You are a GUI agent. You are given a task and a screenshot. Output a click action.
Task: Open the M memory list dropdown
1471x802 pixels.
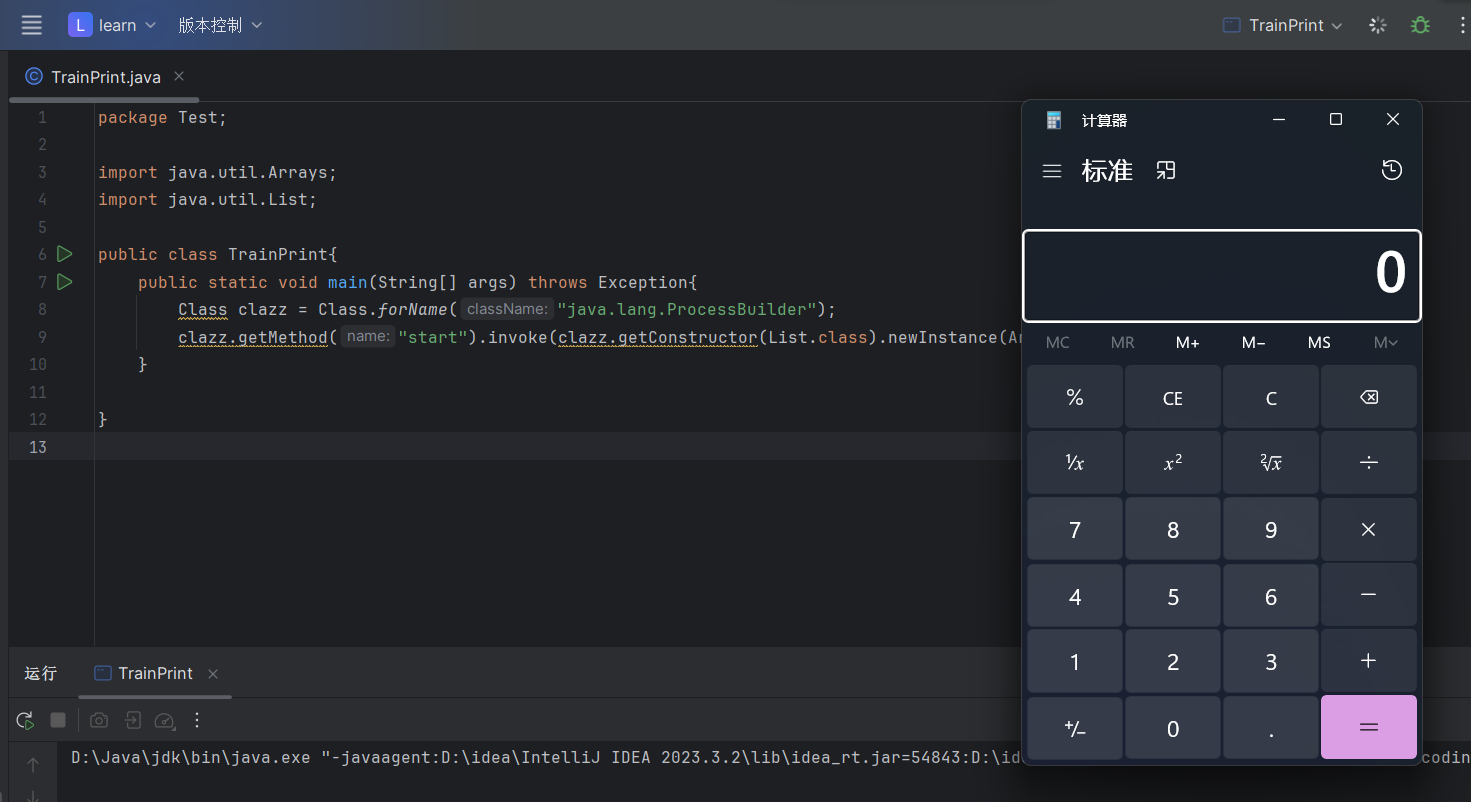(x=1386, y=343)
